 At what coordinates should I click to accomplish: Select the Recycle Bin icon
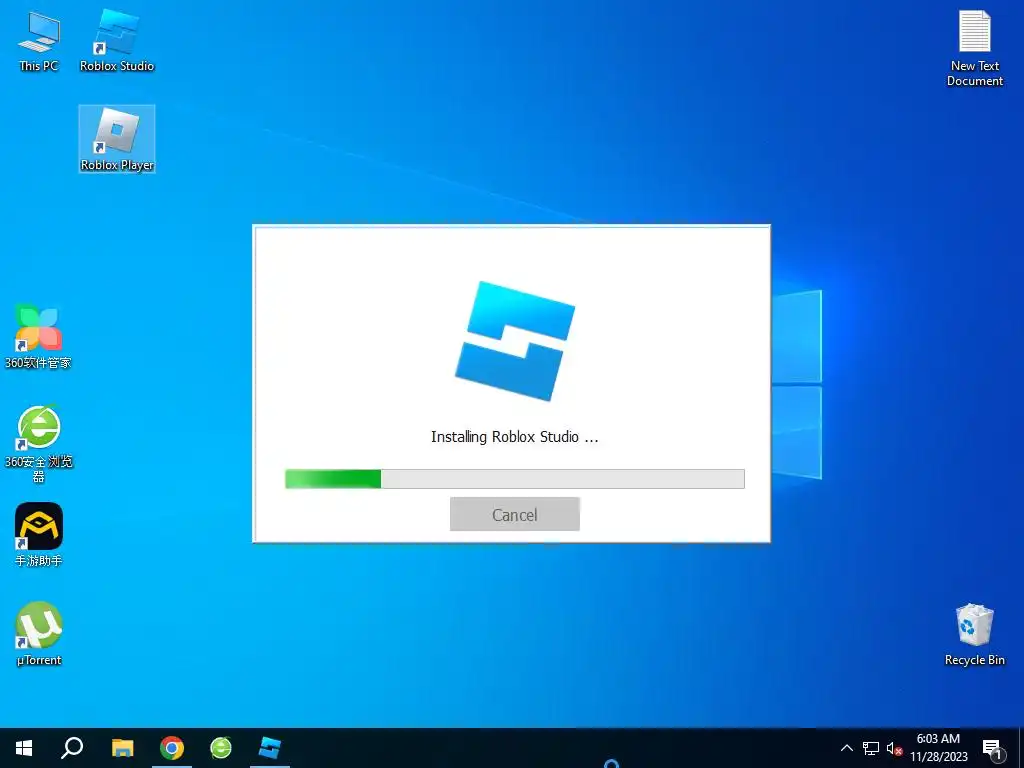974,635
